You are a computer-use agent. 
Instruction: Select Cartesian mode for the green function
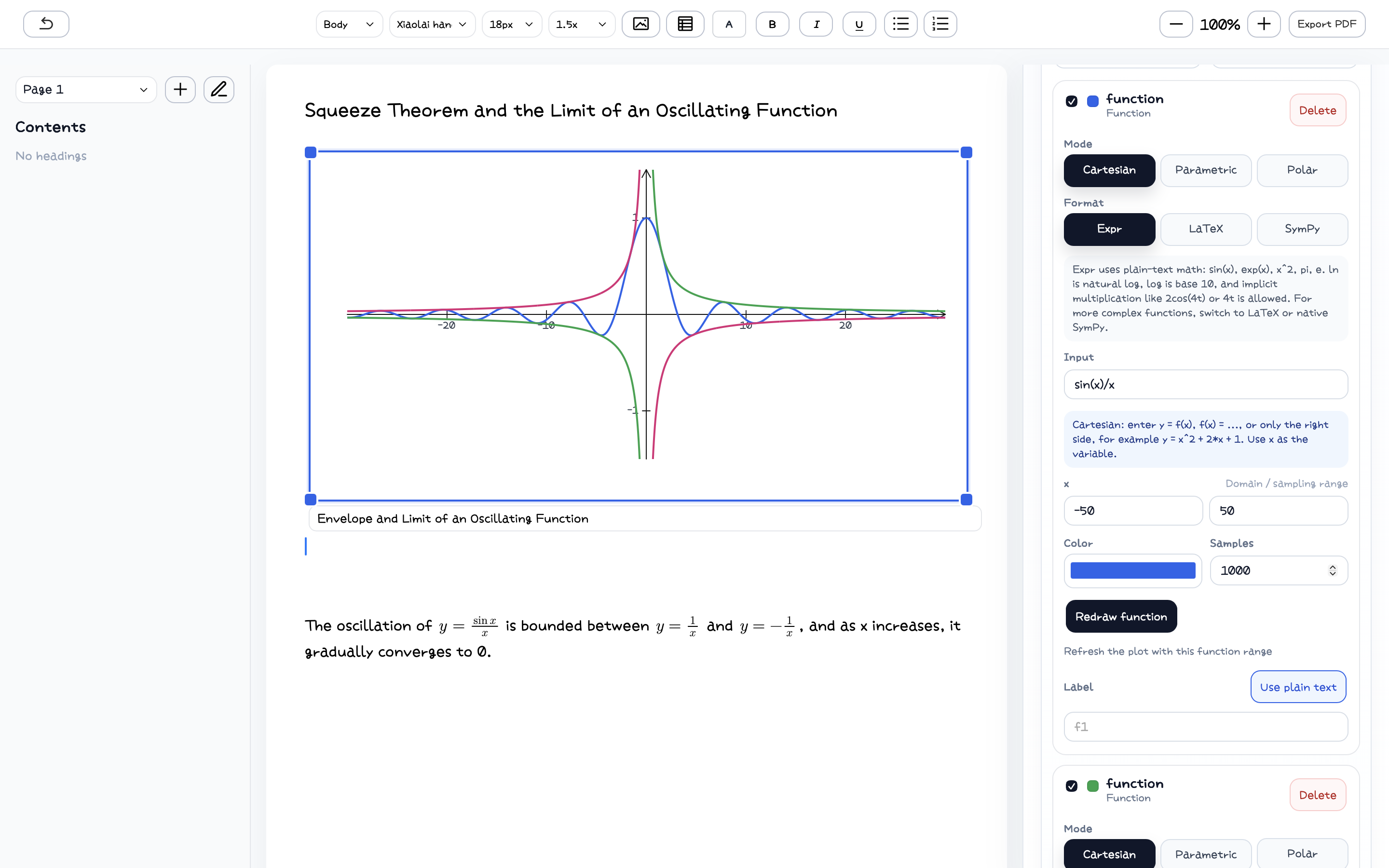coord(1109,854)
